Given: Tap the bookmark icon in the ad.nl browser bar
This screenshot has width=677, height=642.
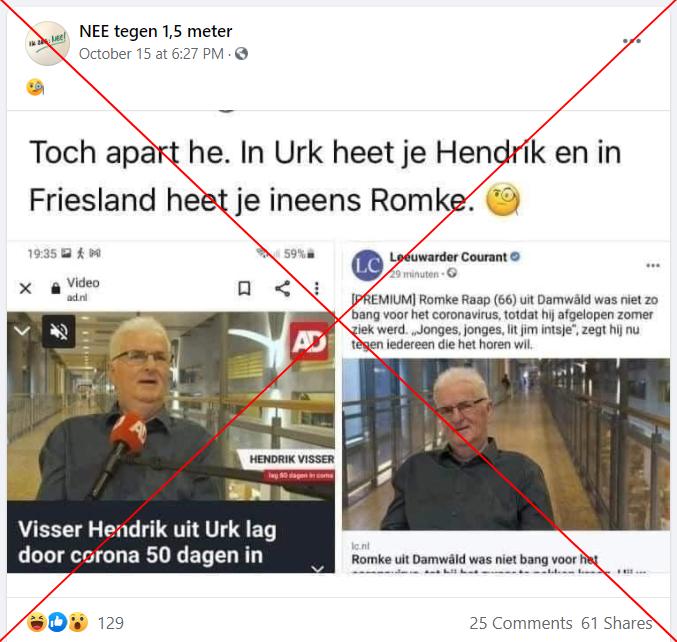Looking at the screenshot, I should 244,288.
